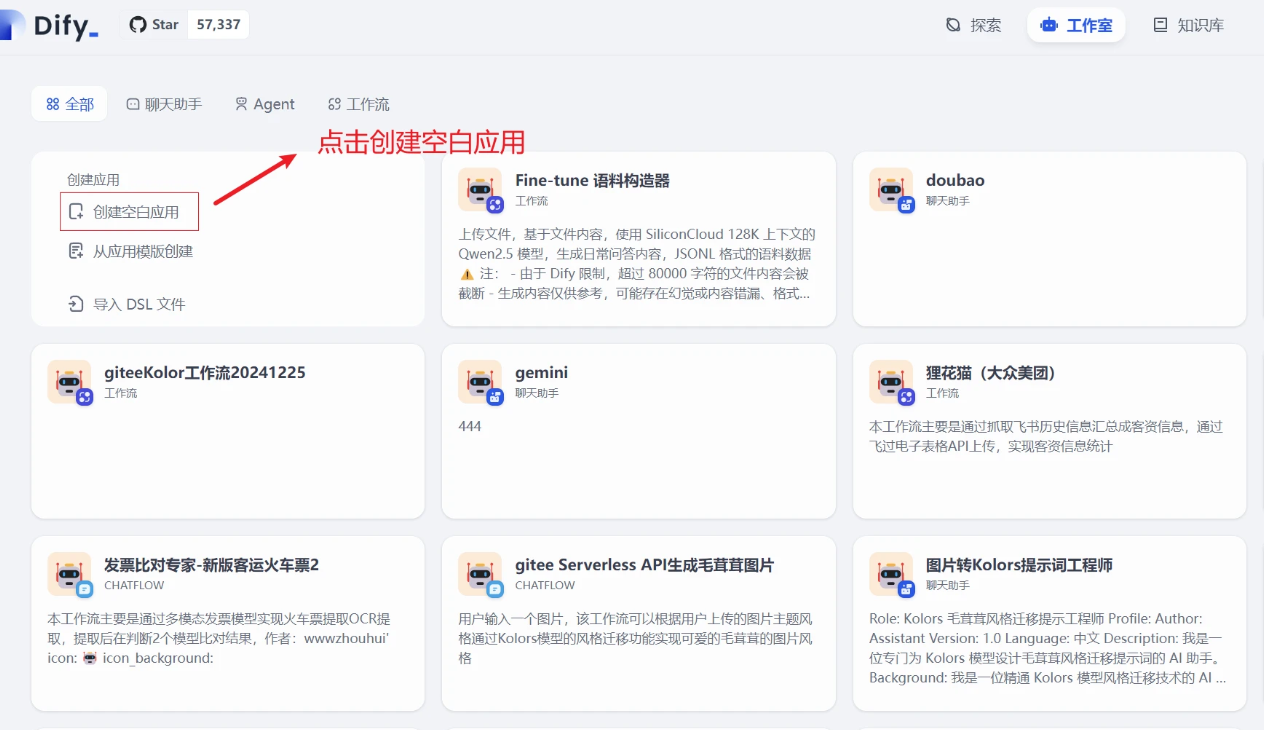Click the 图片转Kolors提示词工程师 robot avatar
Screen dimensions: 1264x730
point(891,574)
